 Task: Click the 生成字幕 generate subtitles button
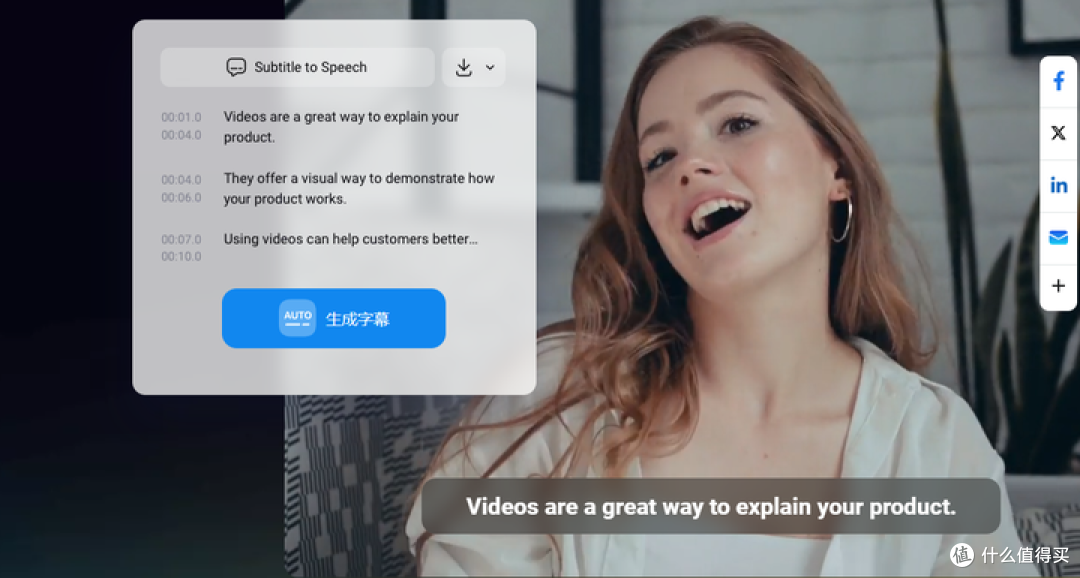point(333,318)
